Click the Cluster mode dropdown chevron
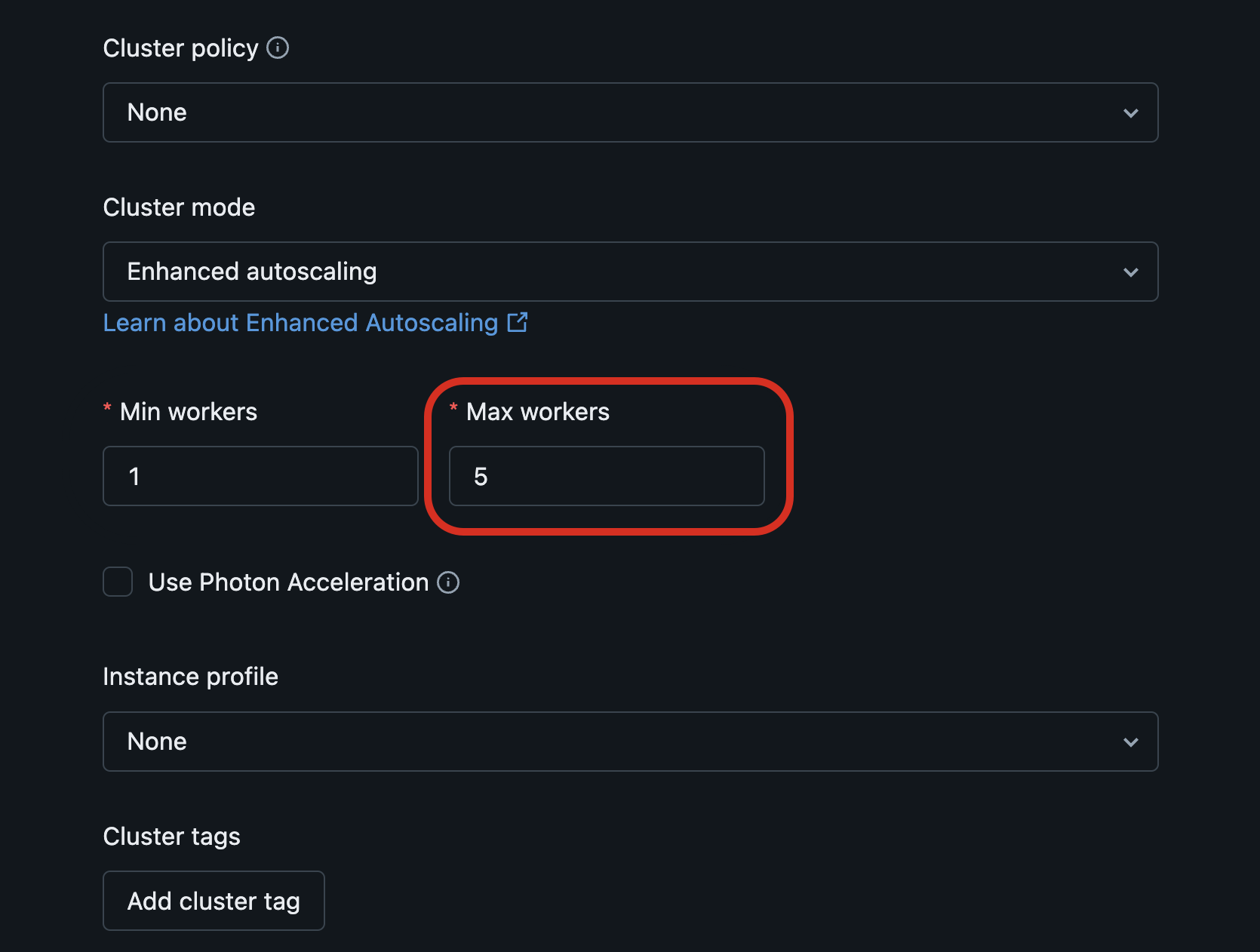 (x=1131, y=272)
